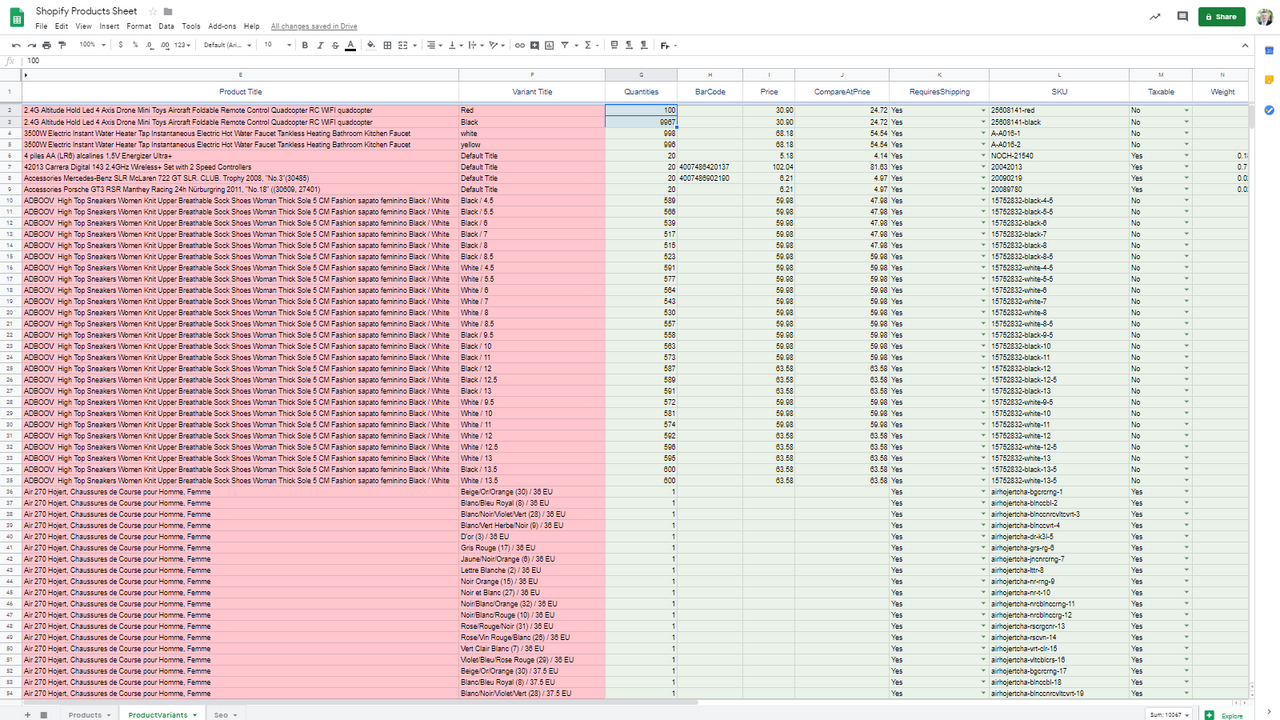Add a new sheet
This screenshot has height=720, width=1280.
pos(28,714)
